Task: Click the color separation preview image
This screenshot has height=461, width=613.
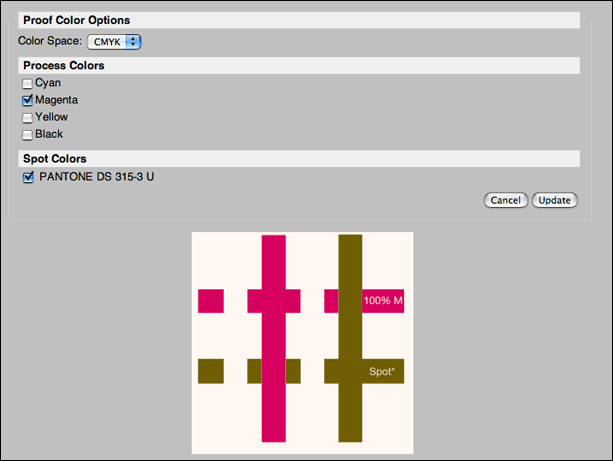Action: (x=302, y=343)
